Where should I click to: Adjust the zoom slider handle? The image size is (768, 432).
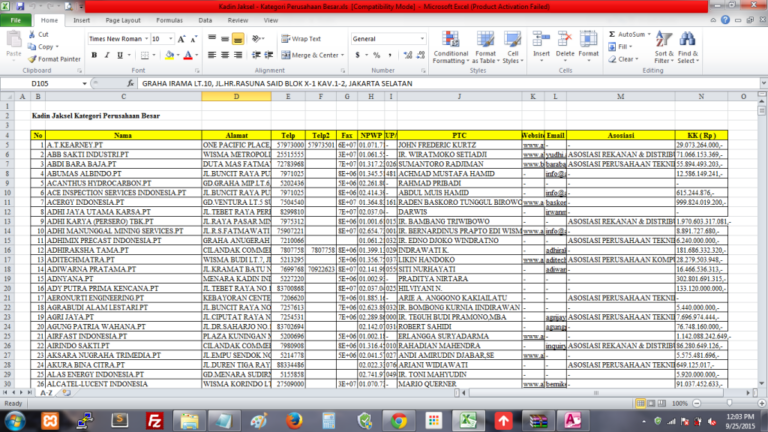click(x=730, y=403)
